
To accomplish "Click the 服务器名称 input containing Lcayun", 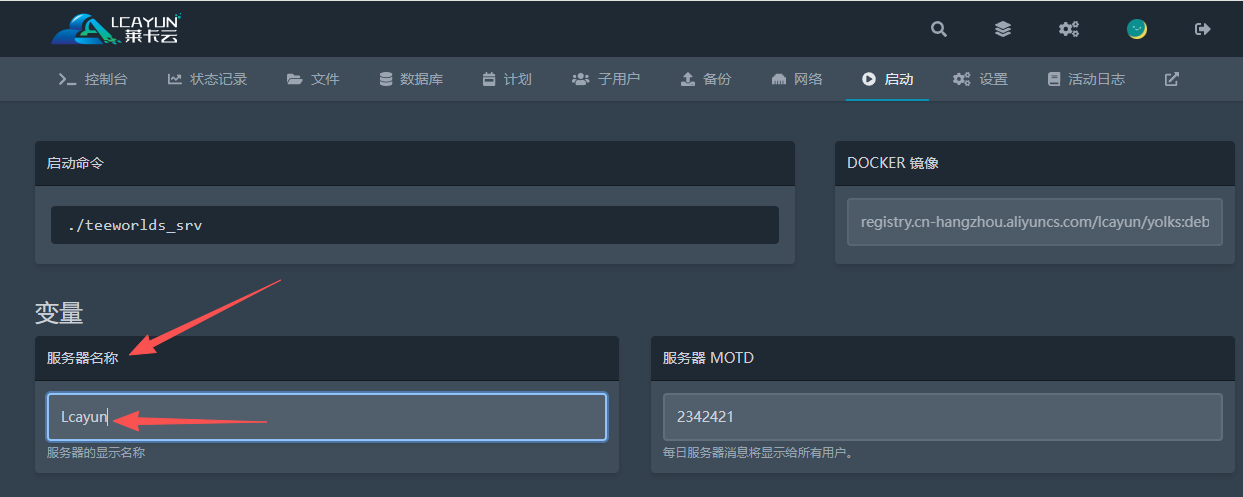I will click(x=326, y=417).
